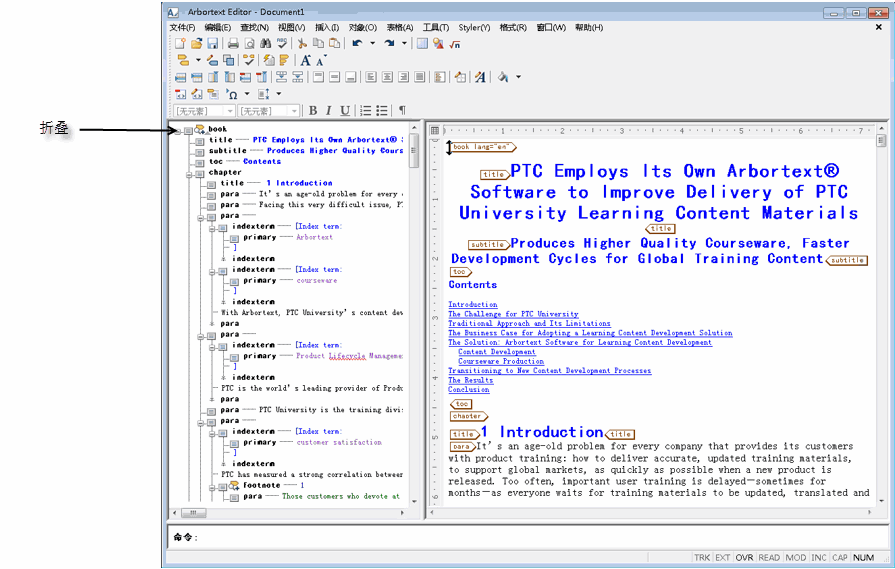This screenshot has width=895, height=569.
Task: Follow the Conclusion link in contents
Action: pyautogui.click(x=469, y=390)
